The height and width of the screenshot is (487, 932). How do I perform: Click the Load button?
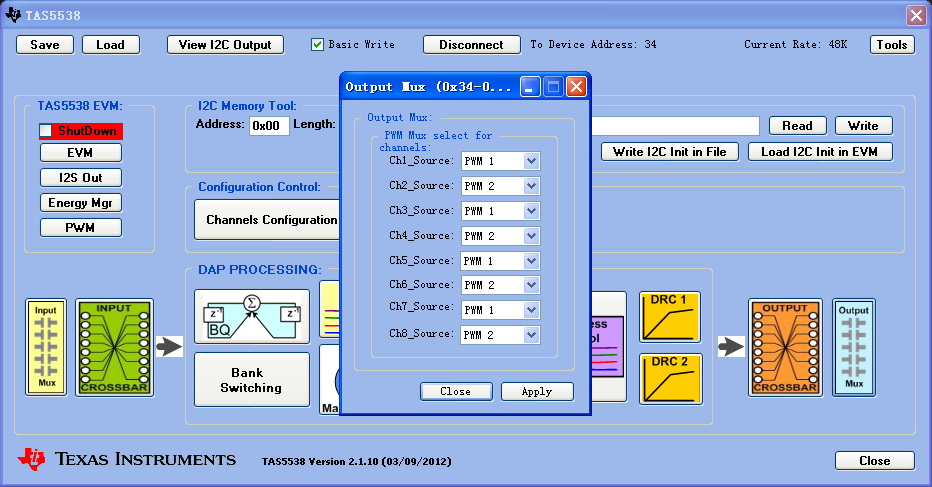click(x=111, y=45)
